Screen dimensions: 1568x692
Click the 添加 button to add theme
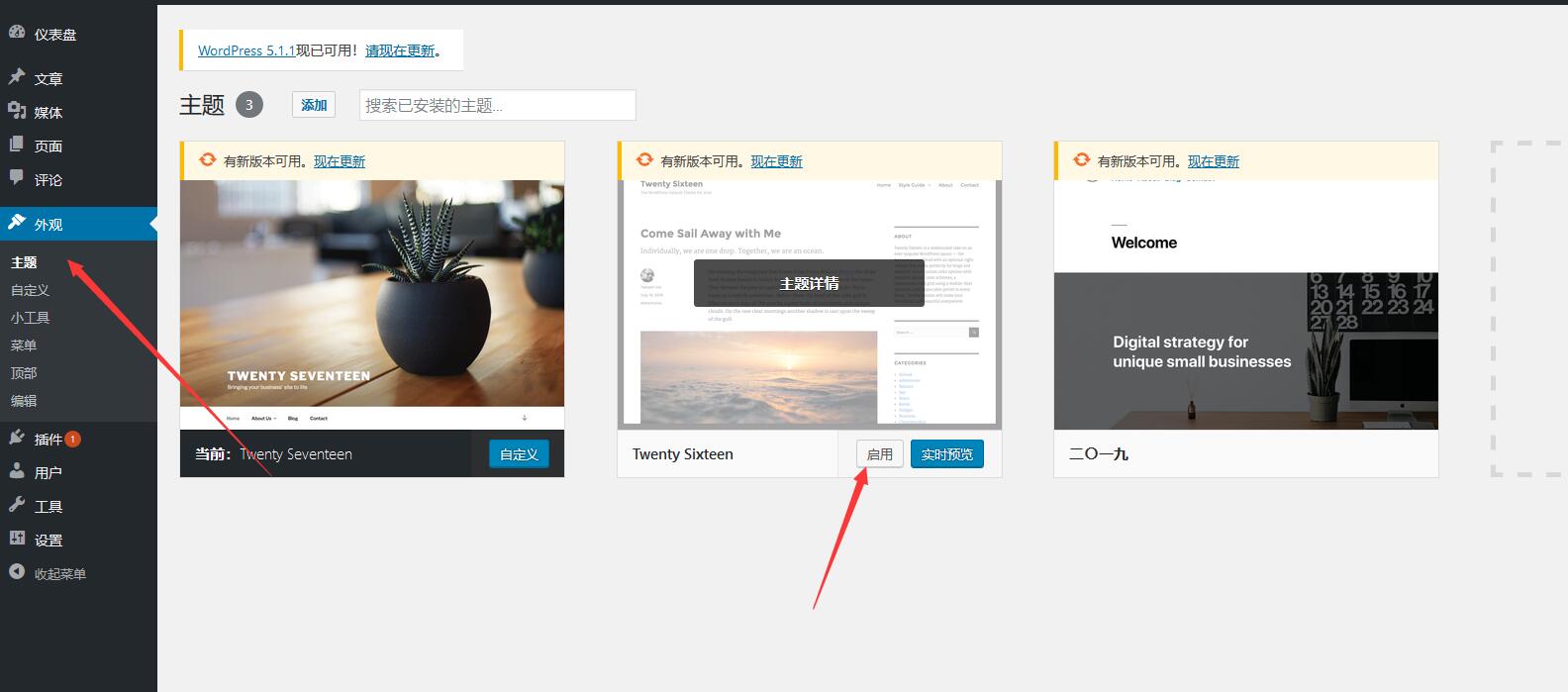click(x=314, y=105)
